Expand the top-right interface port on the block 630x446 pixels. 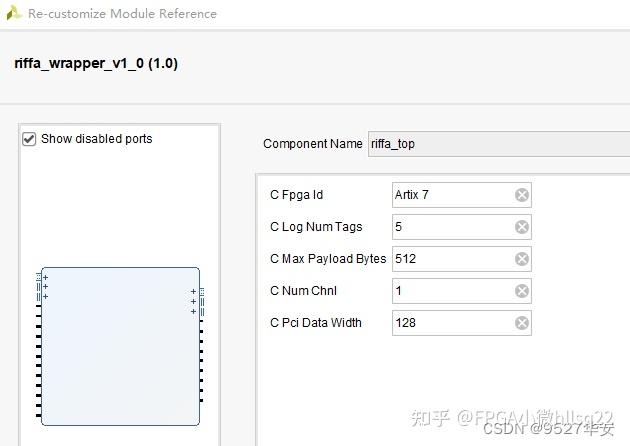tap(193, 292)
